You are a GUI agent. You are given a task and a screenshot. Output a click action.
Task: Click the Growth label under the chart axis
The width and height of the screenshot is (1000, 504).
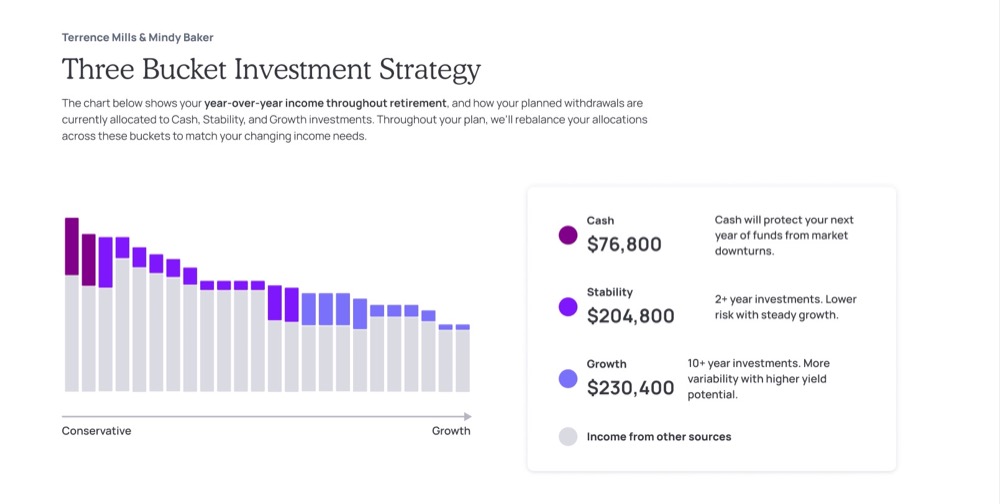point(451,431)
